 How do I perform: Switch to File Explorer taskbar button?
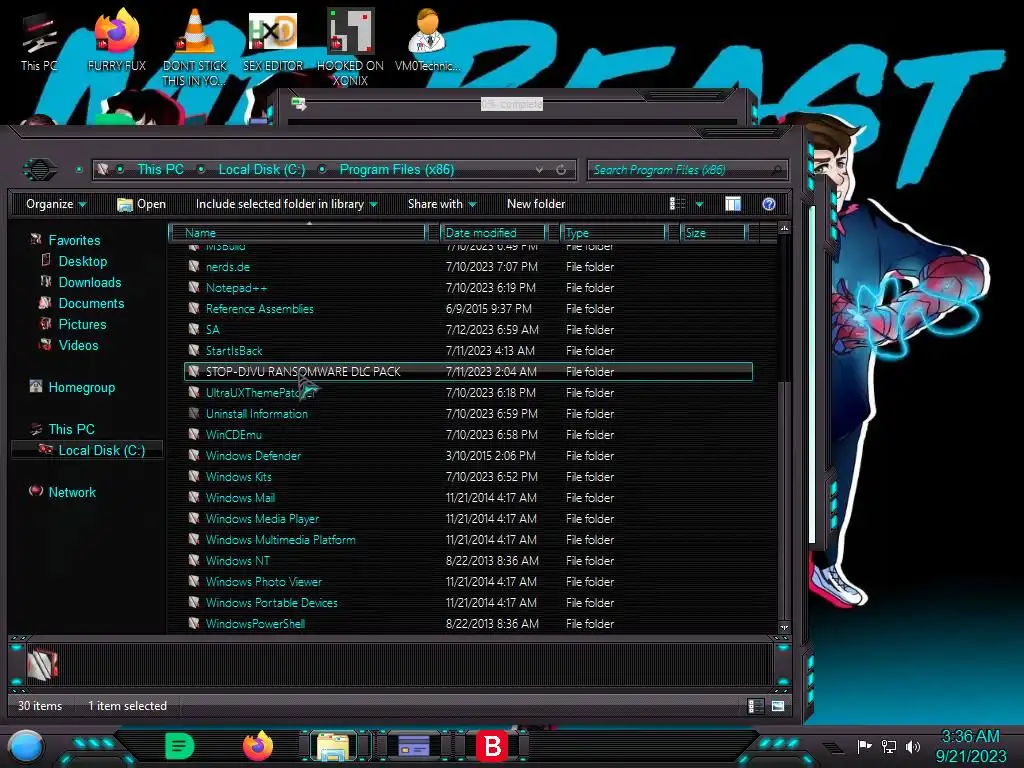333,747
